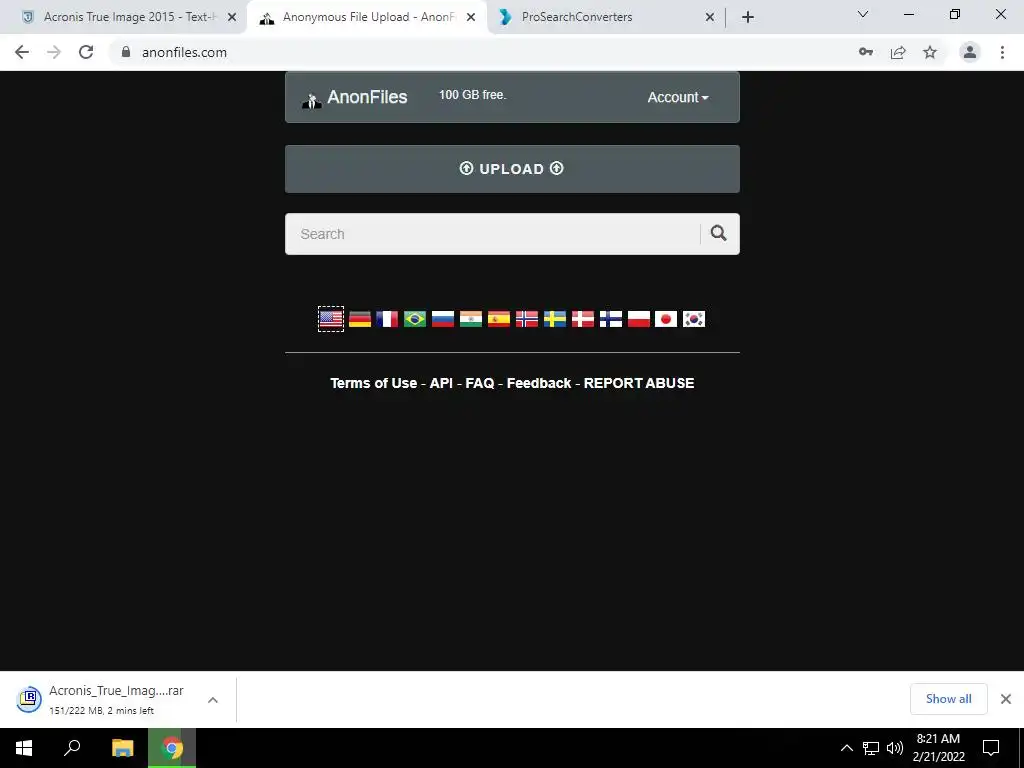Viewport: 1024px width, 768px height.
Task: Close the ProSearchConverters tab
Action: pyautogui.click(x=710, y=17)
